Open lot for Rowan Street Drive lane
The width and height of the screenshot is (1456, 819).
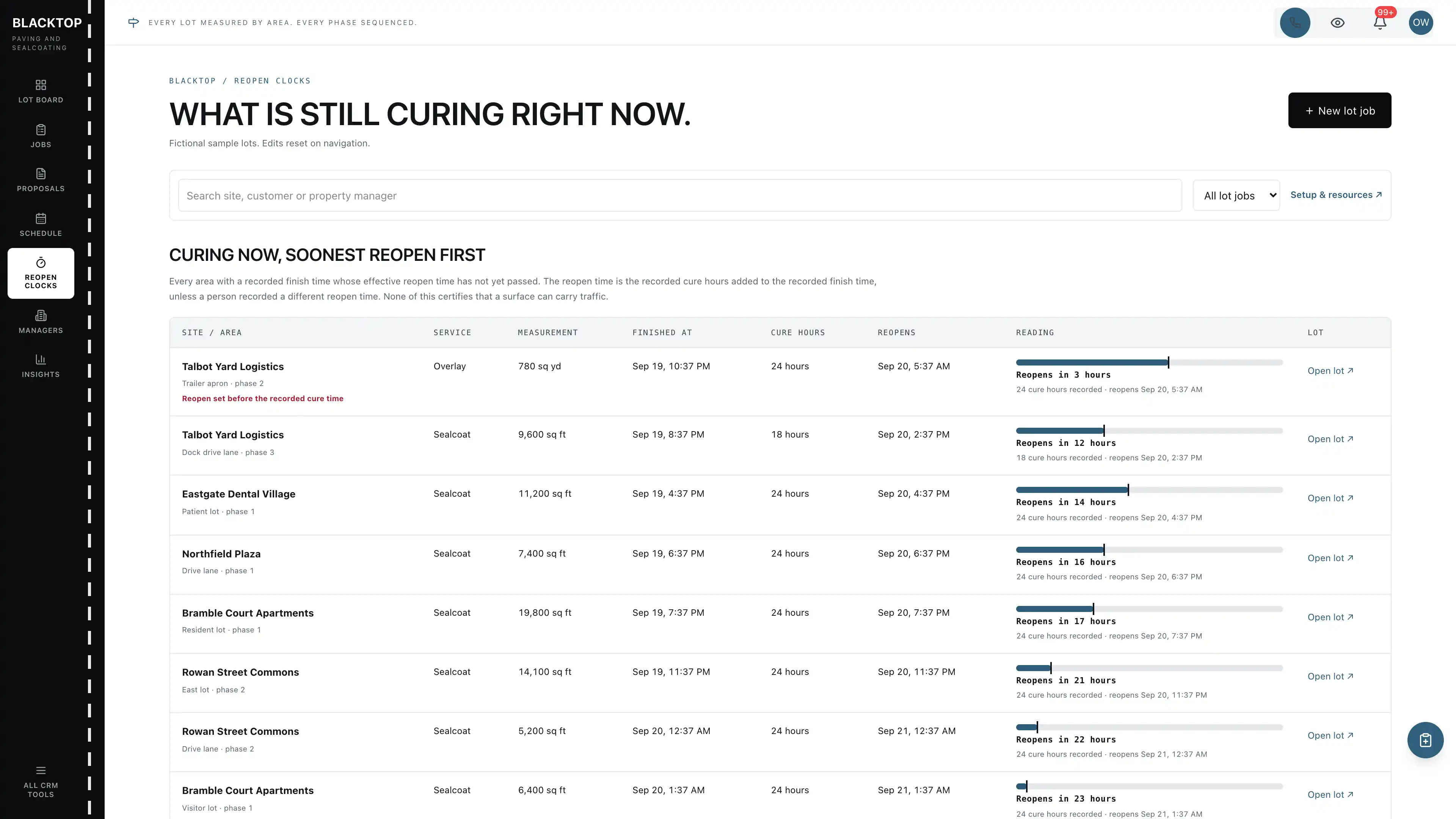tap(1330, 736)
